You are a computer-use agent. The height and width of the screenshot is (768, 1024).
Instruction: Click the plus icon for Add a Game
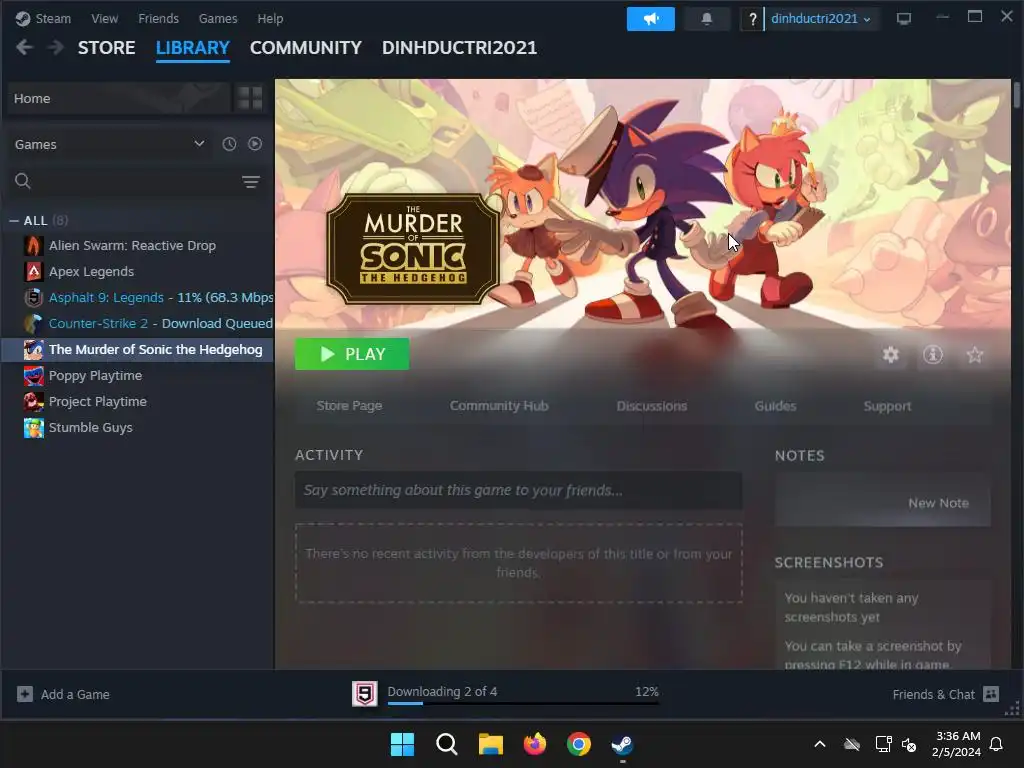pyautogui.click(x=25, y=694)
